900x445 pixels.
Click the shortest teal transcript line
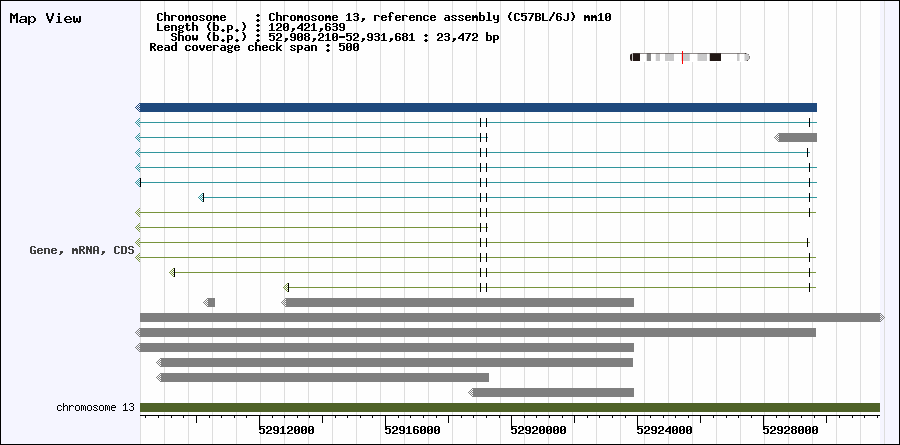point(507,198)
